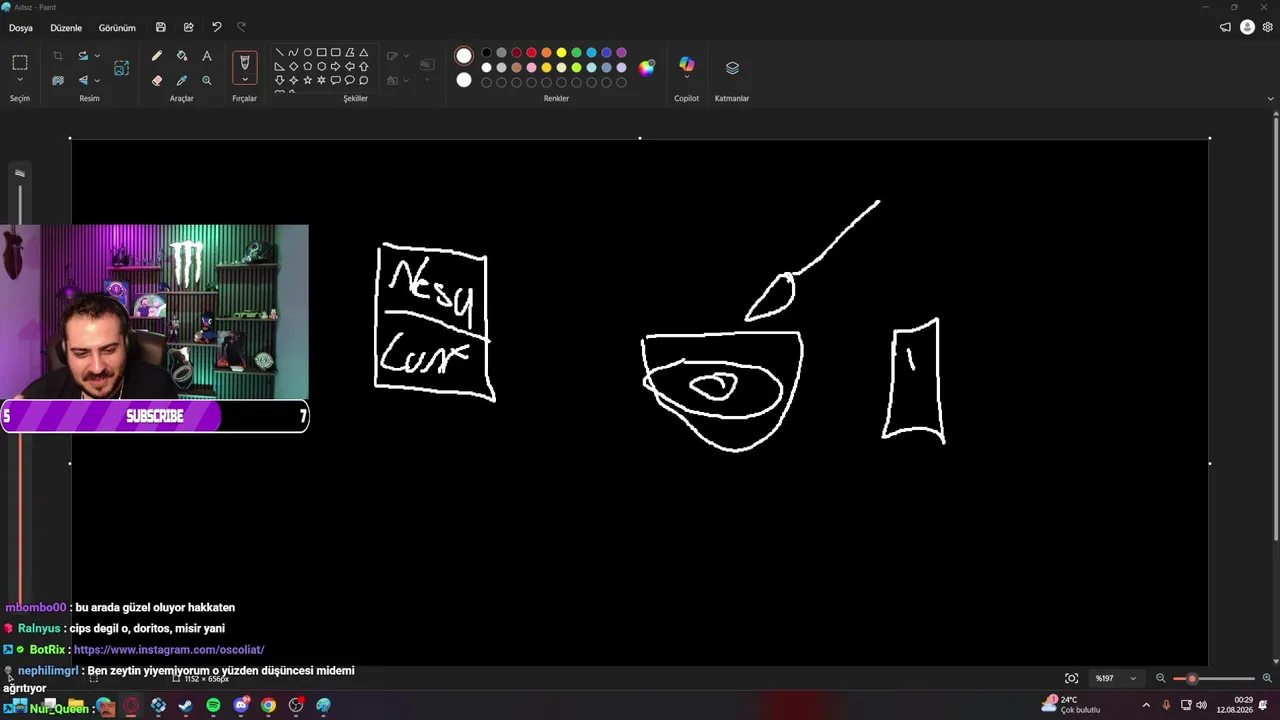Select the Magnifier tool
1280x720 pixels.
click(207, 80)
